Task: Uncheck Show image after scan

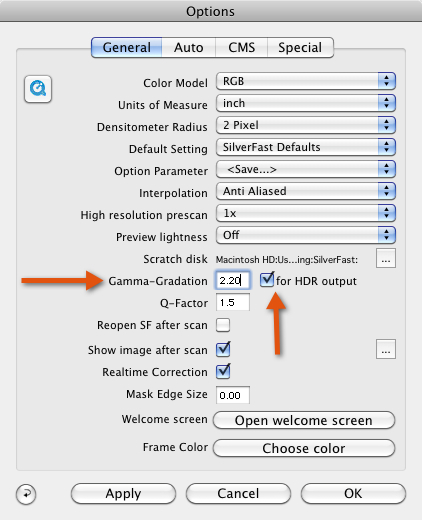Action: point(223,349)
